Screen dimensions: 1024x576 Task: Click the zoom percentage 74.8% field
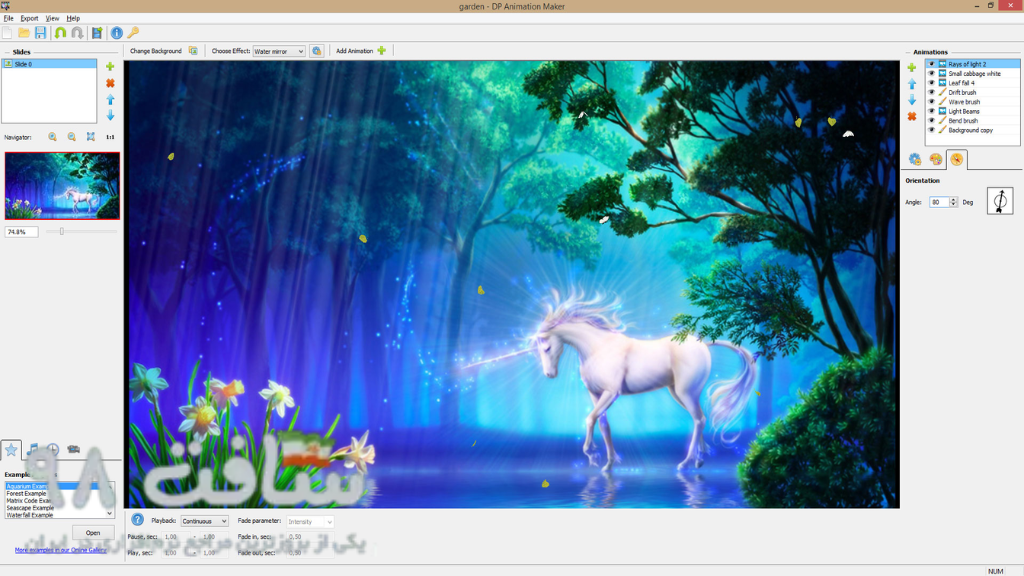pos(22,232)
